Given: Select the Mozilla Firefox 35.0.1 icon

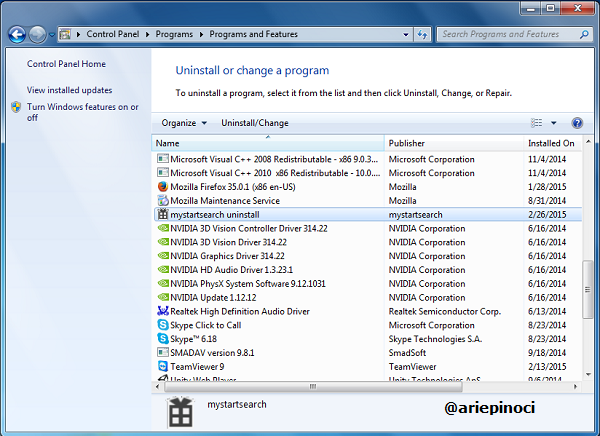Looking at the screenshot, I should pos(163,186).
